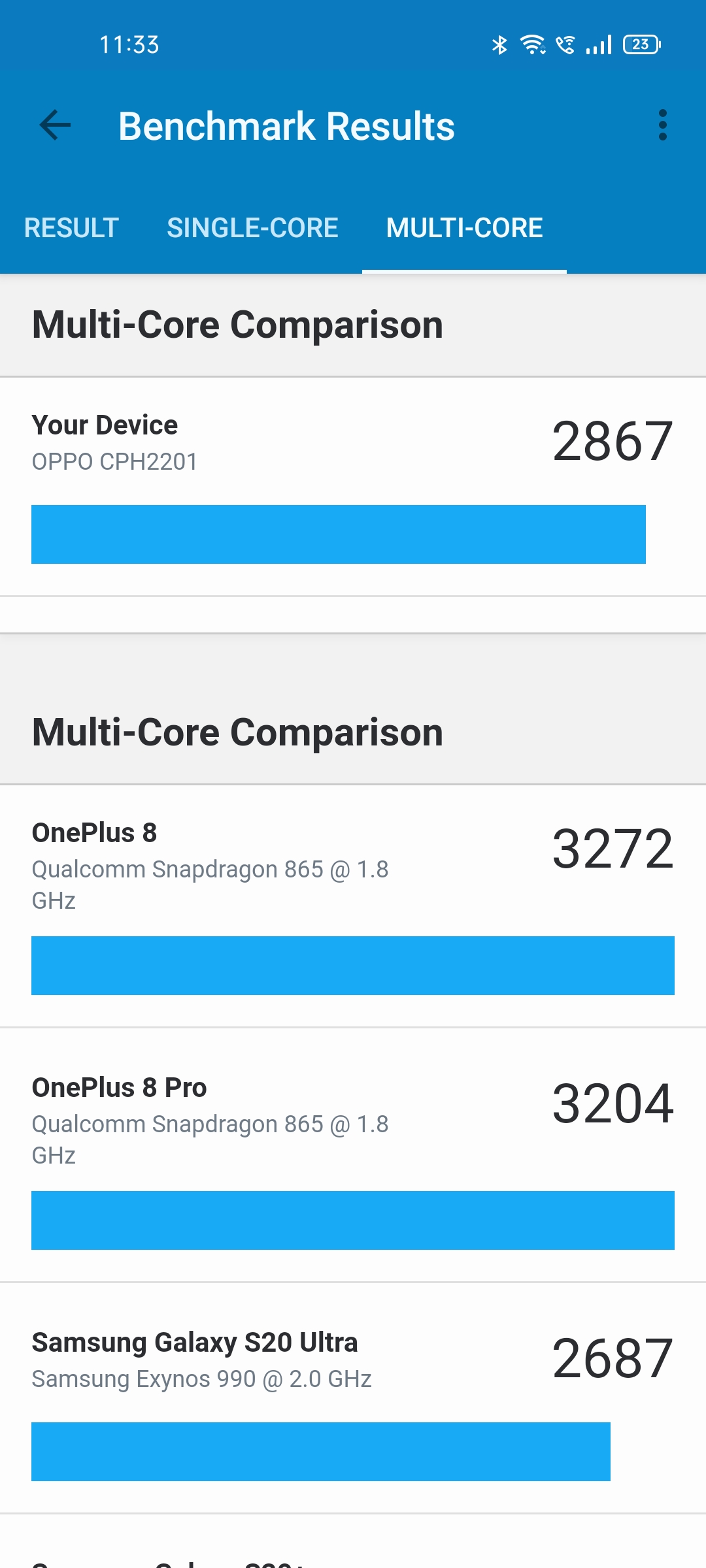
Task: Tap the back arrow icon
Action: click(55, 125)
